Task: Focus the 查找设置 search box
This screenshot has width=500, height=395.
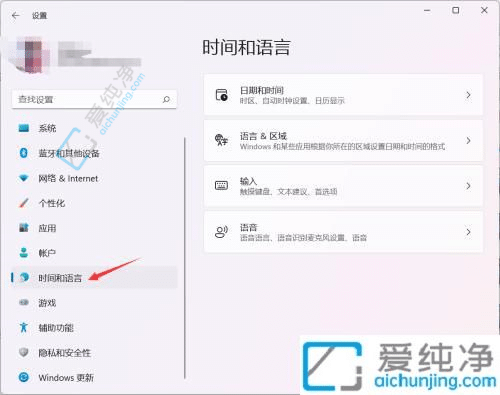Action: (94, 99)
